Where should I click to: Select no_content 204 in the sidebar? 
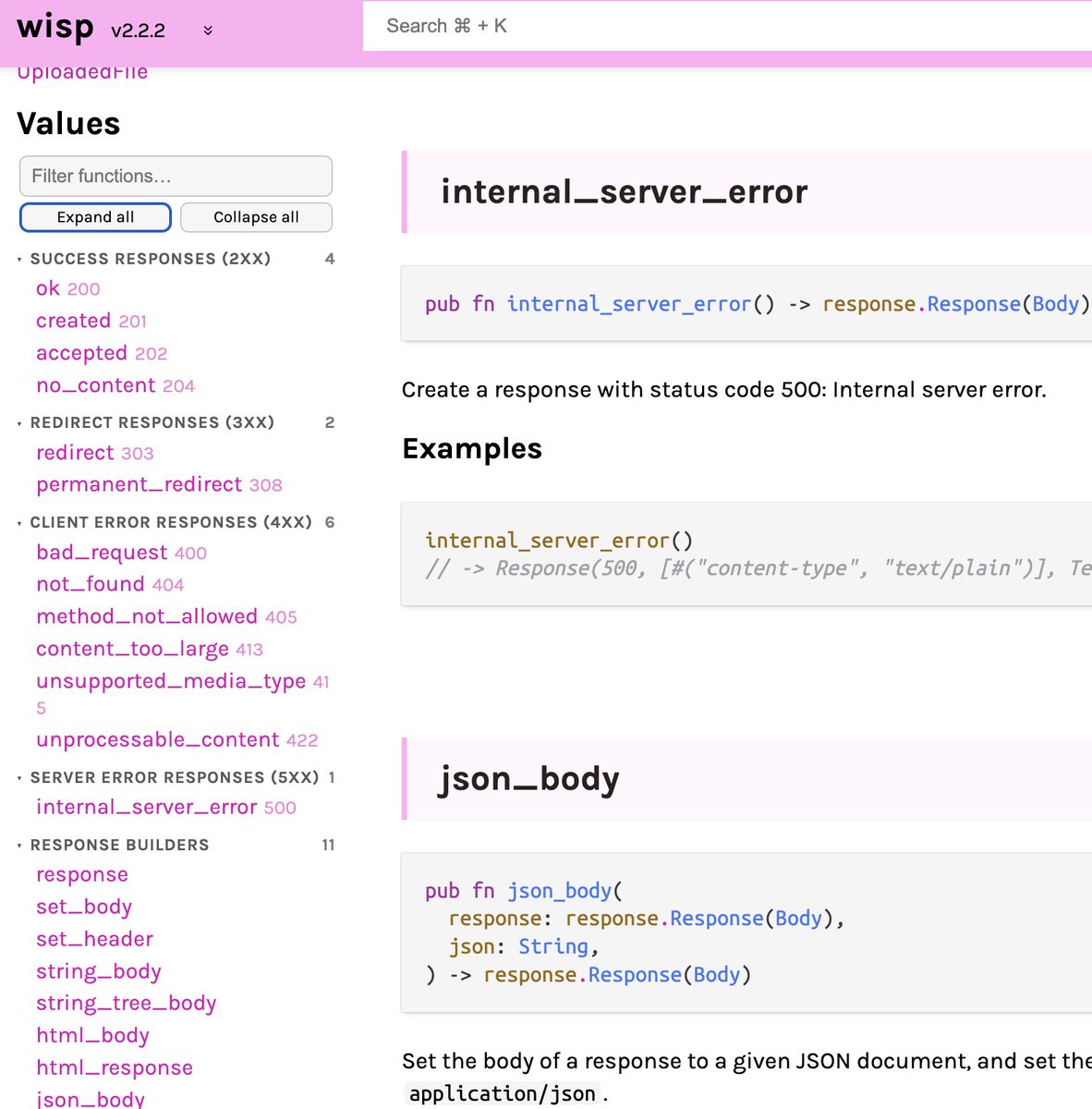[x=115, y=385]
